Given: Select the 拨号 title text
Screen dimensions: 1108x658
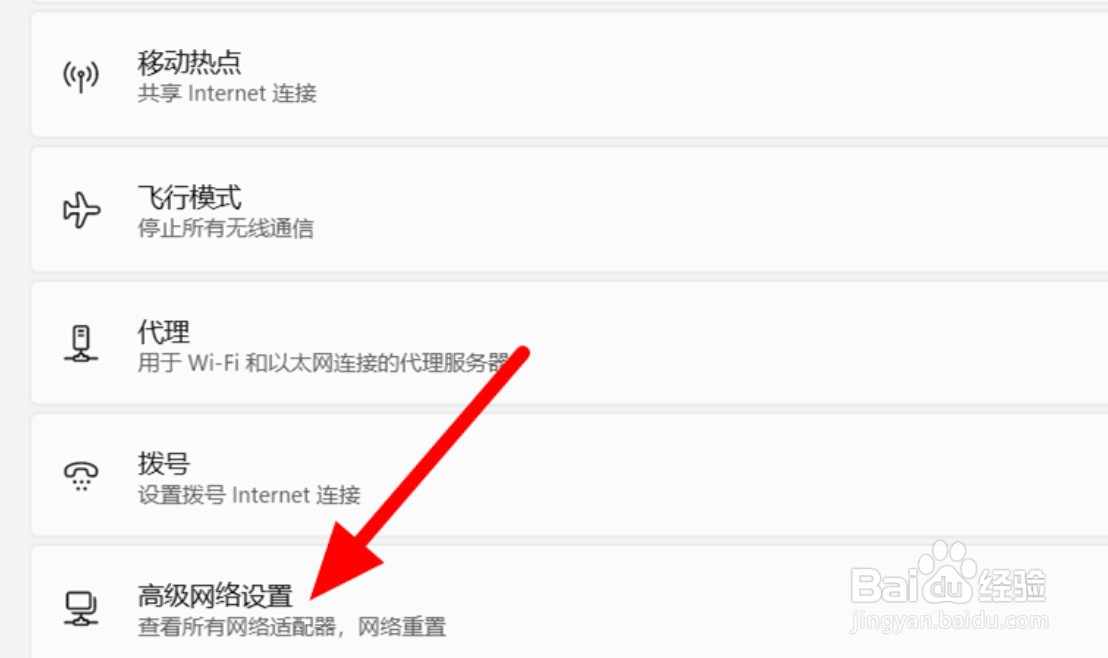Looking at the screenshot, I should tap(163, 464).
